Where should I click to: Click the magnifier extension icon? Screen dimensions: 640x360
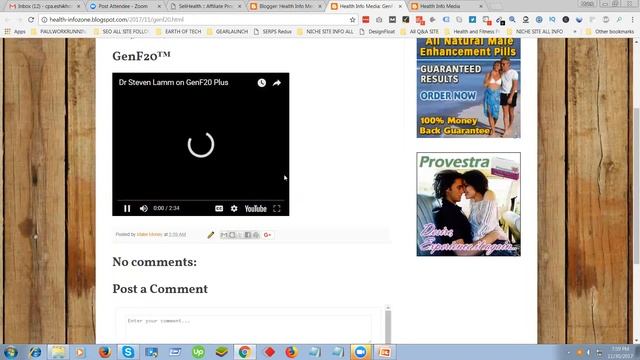(x=512, y=20)
